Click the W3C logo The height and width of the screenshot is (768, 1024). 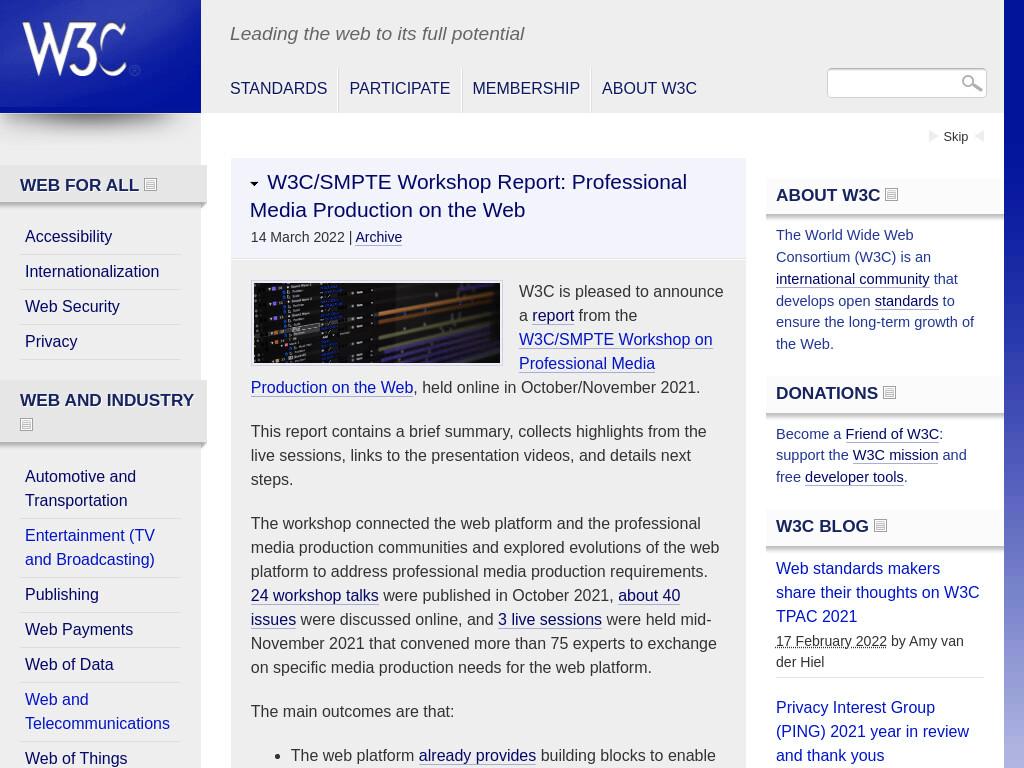pos(80,50)
